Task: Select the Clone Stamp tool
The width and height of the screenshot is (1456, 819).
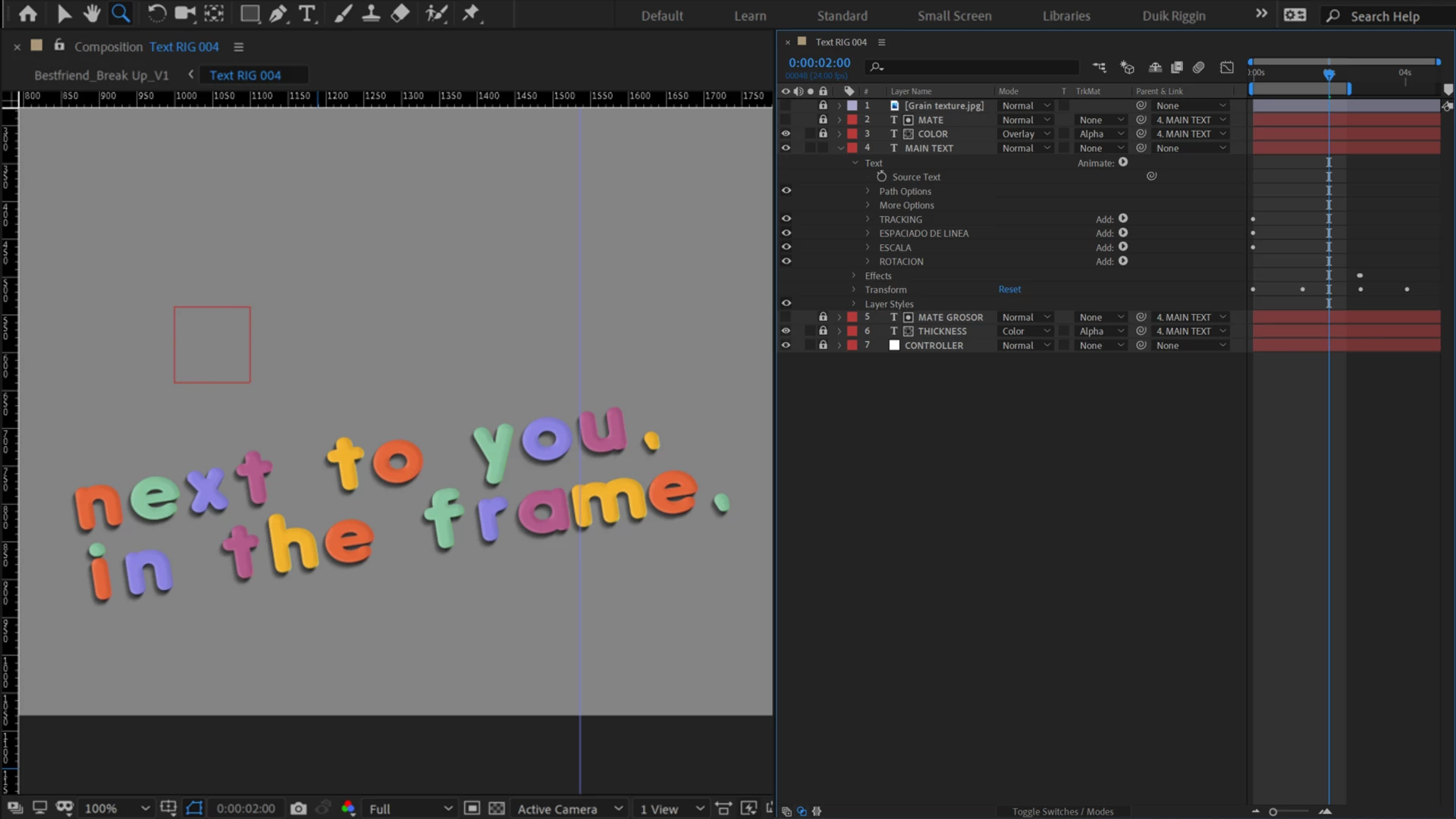Action: (371, 14)
